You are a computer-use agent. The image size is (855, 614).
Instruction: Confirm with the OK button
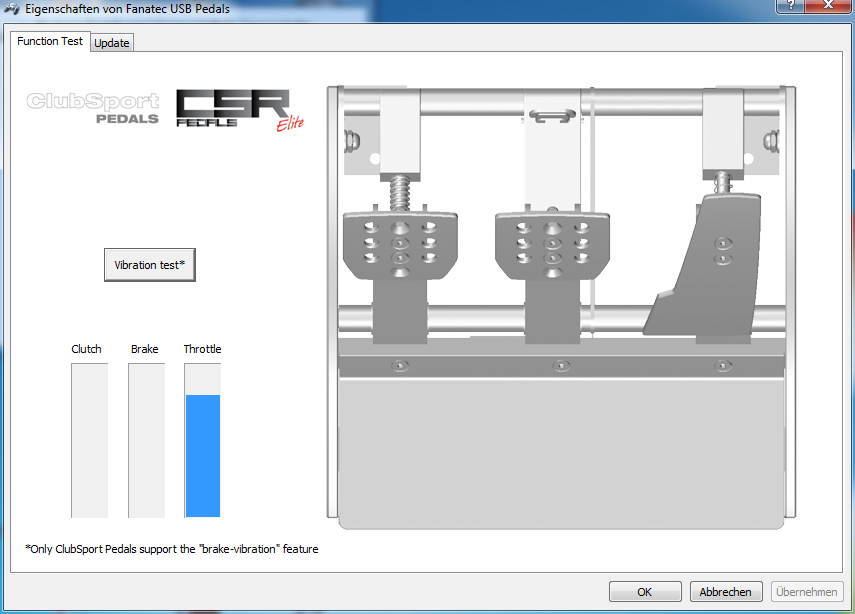(x=645, y=592)
